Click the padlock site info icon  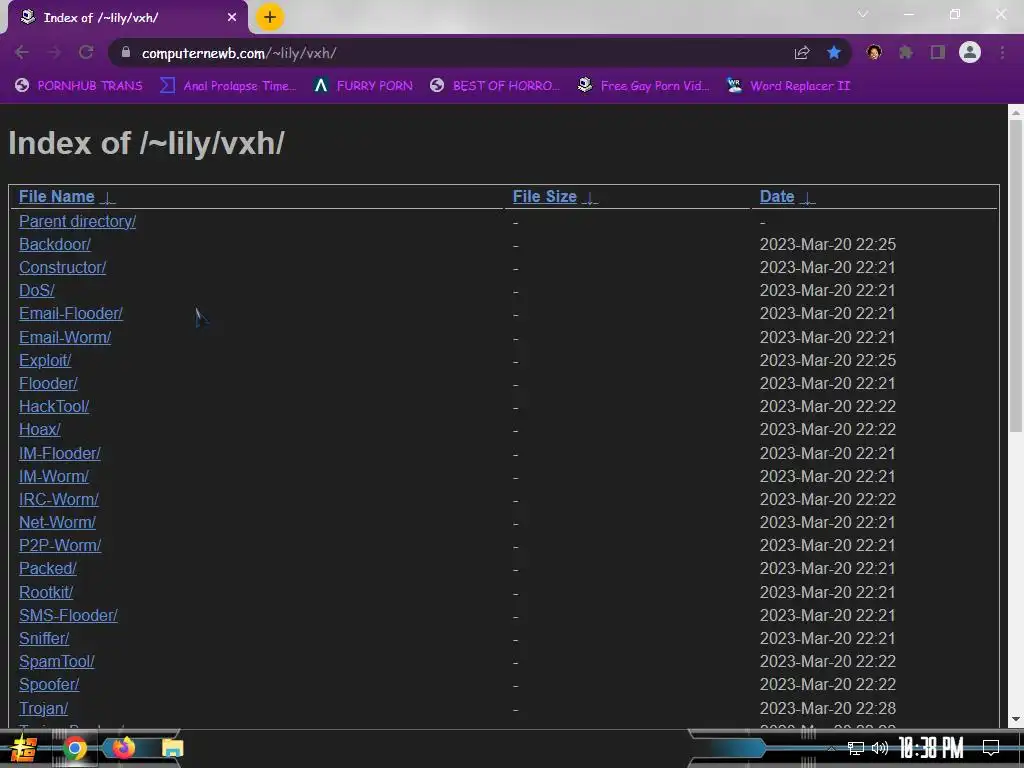click(x=126, y=53)
